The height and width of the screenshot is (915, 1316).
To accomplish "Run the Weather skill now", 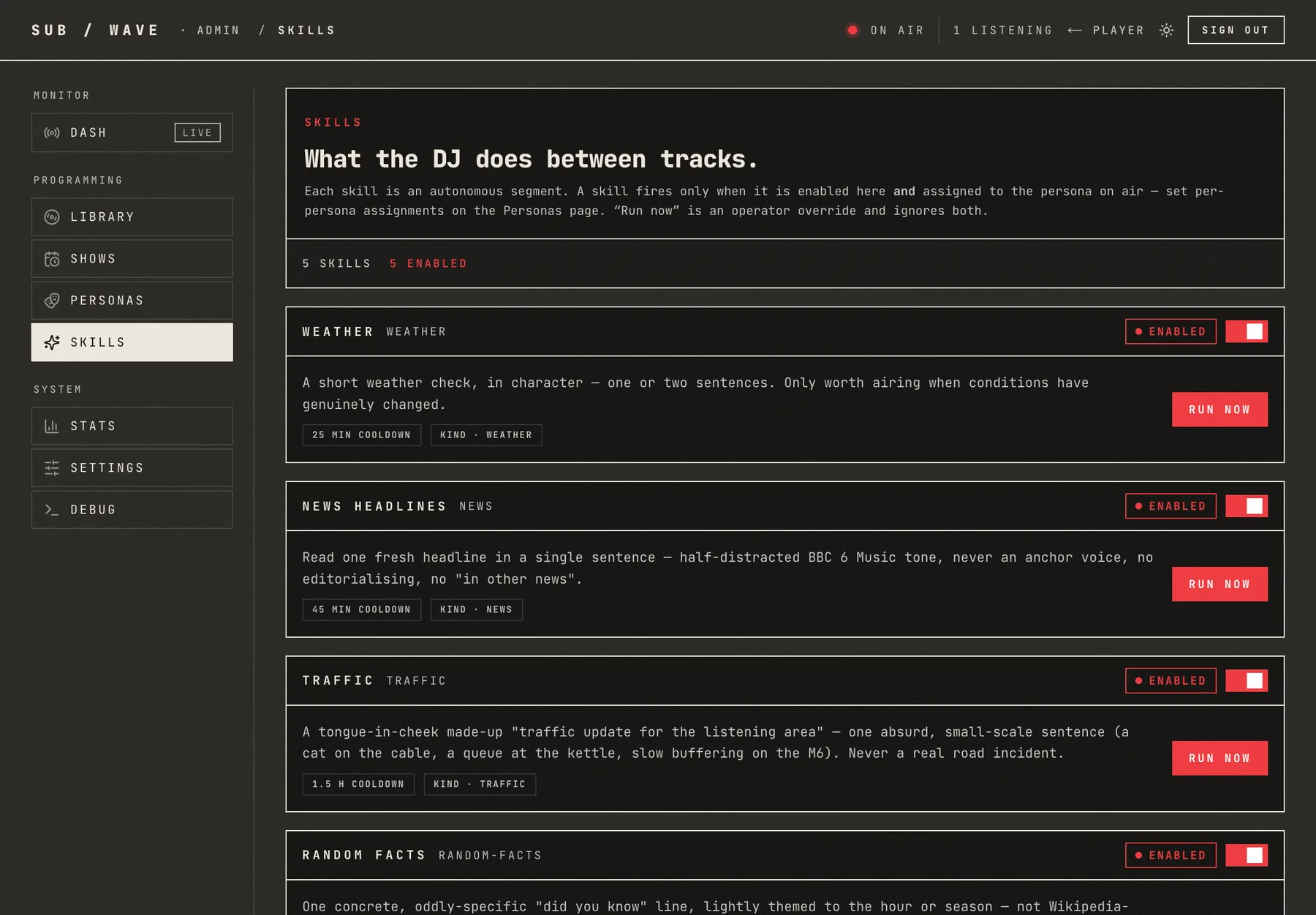I will [x=1219, y=410].
